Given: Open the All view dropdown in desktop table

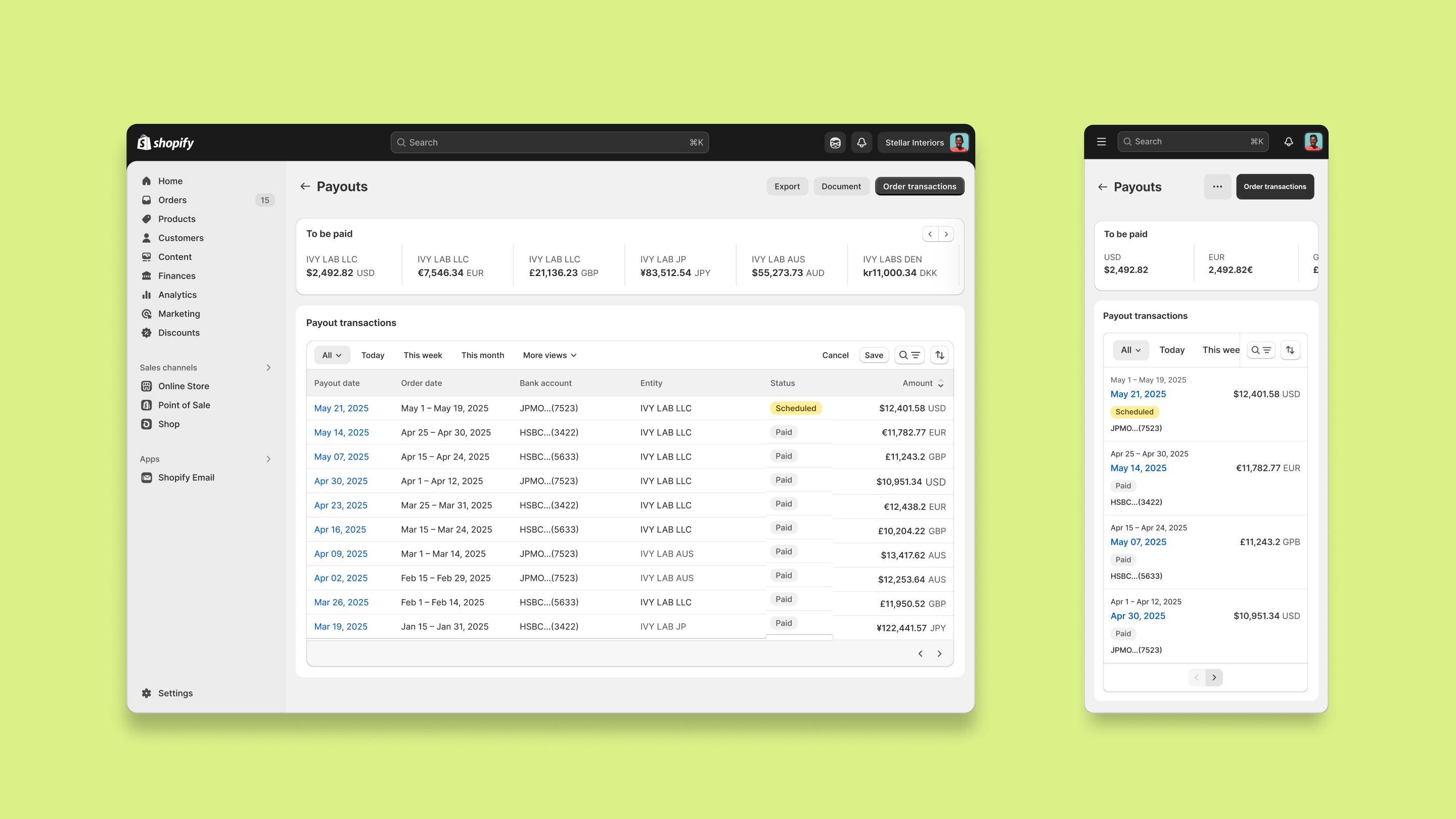Looking at the screenshot, I should pos(332,355).
